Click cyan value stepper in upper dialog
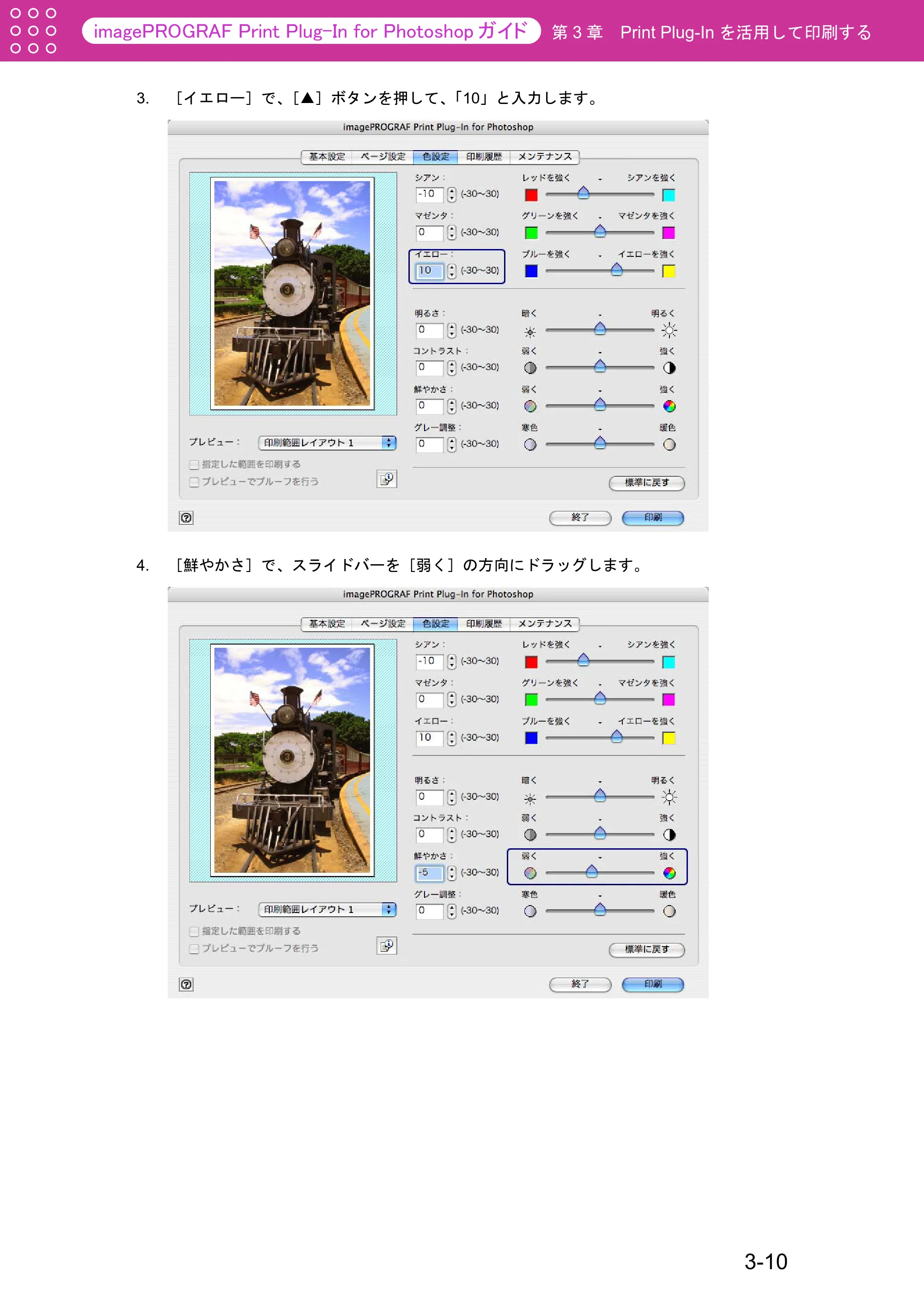The width and height of the screenshot is (924, 1308). 452,194
